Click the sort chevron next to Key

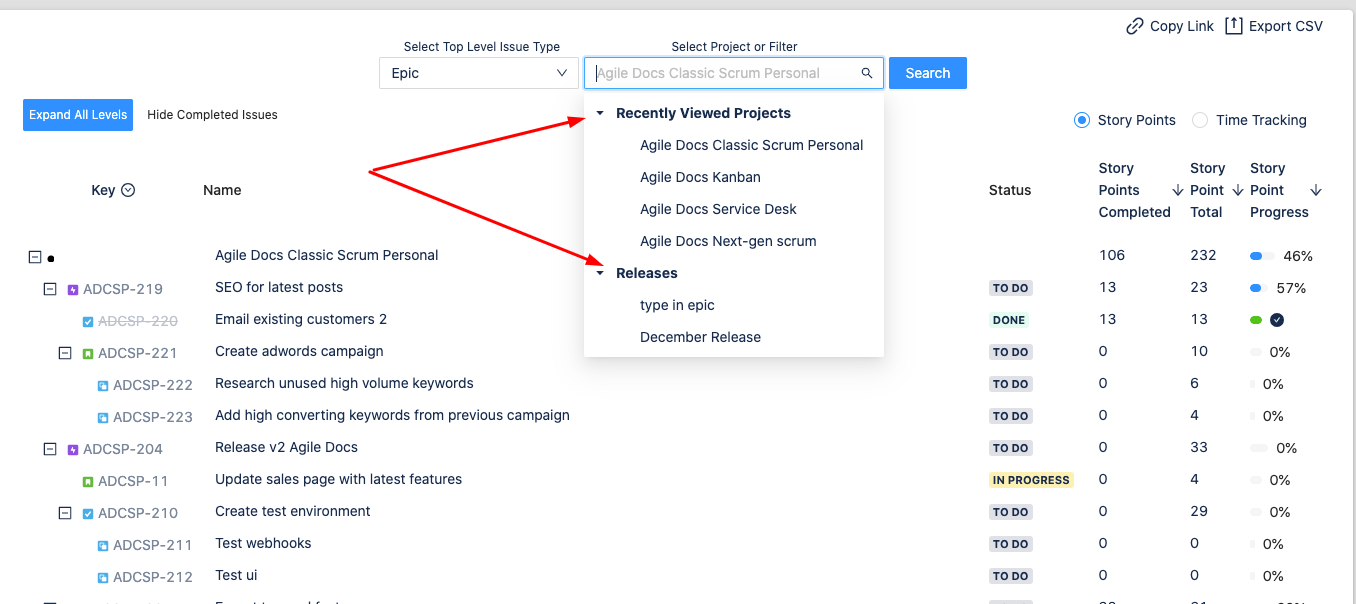click(128, 190)
